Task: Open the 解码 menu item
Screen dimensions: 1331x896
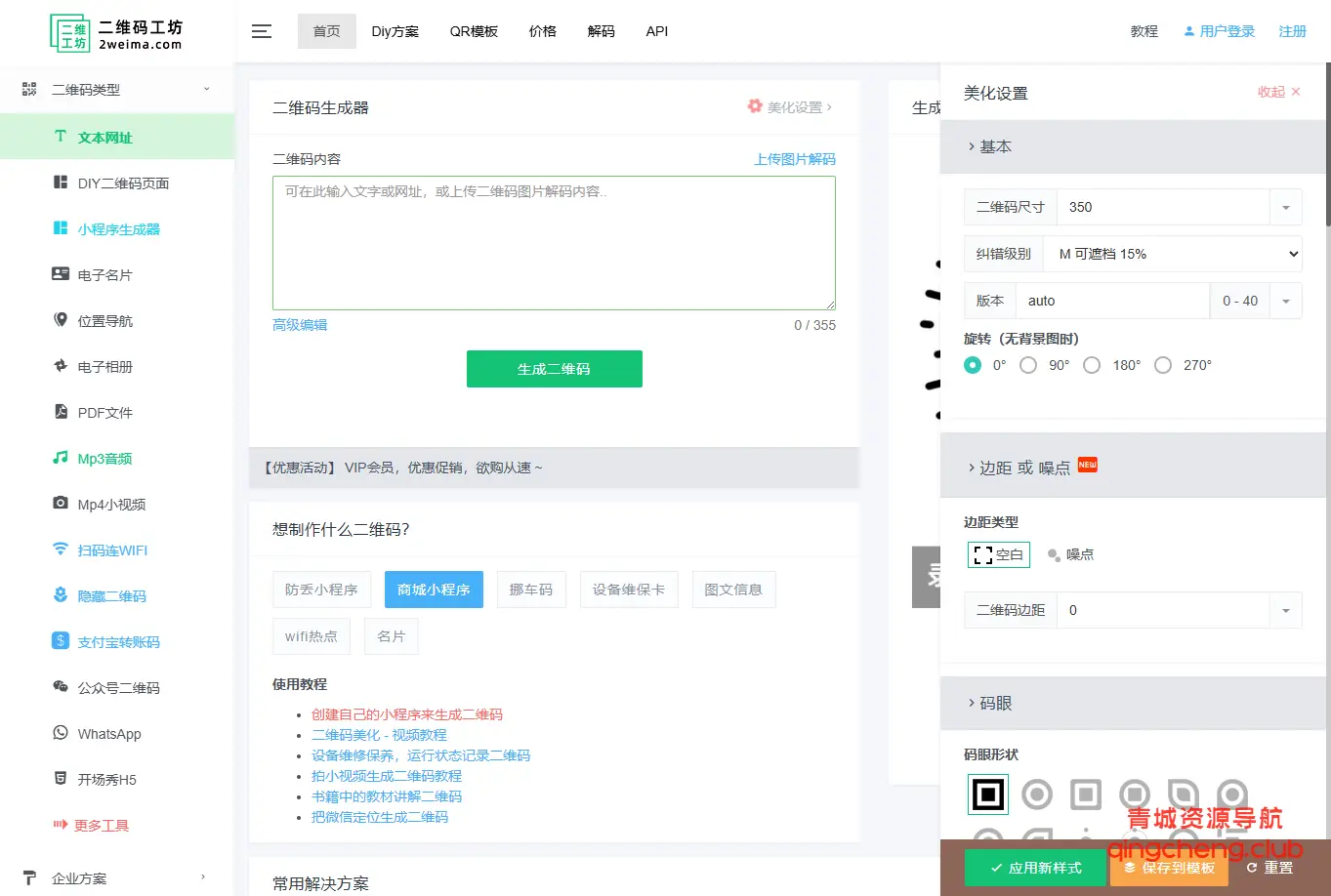Action: 602,30
